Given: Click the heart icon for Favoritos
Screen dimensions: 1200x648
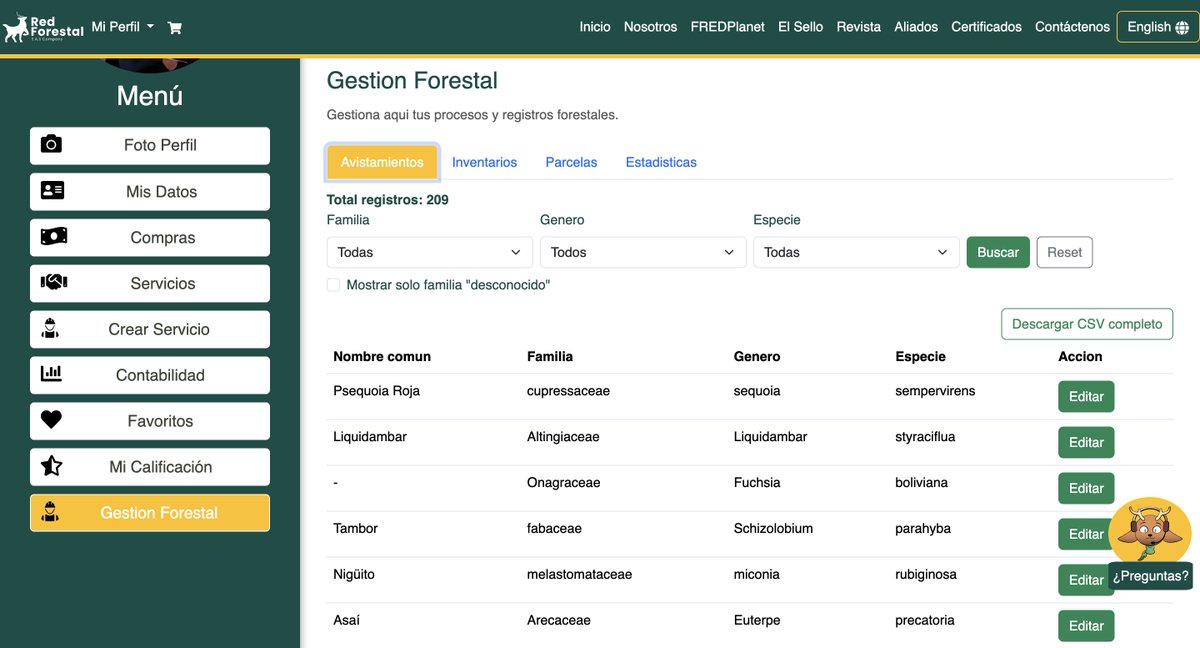Looking at the screenshot, I should pyautogui.click(x=51, y=420).
